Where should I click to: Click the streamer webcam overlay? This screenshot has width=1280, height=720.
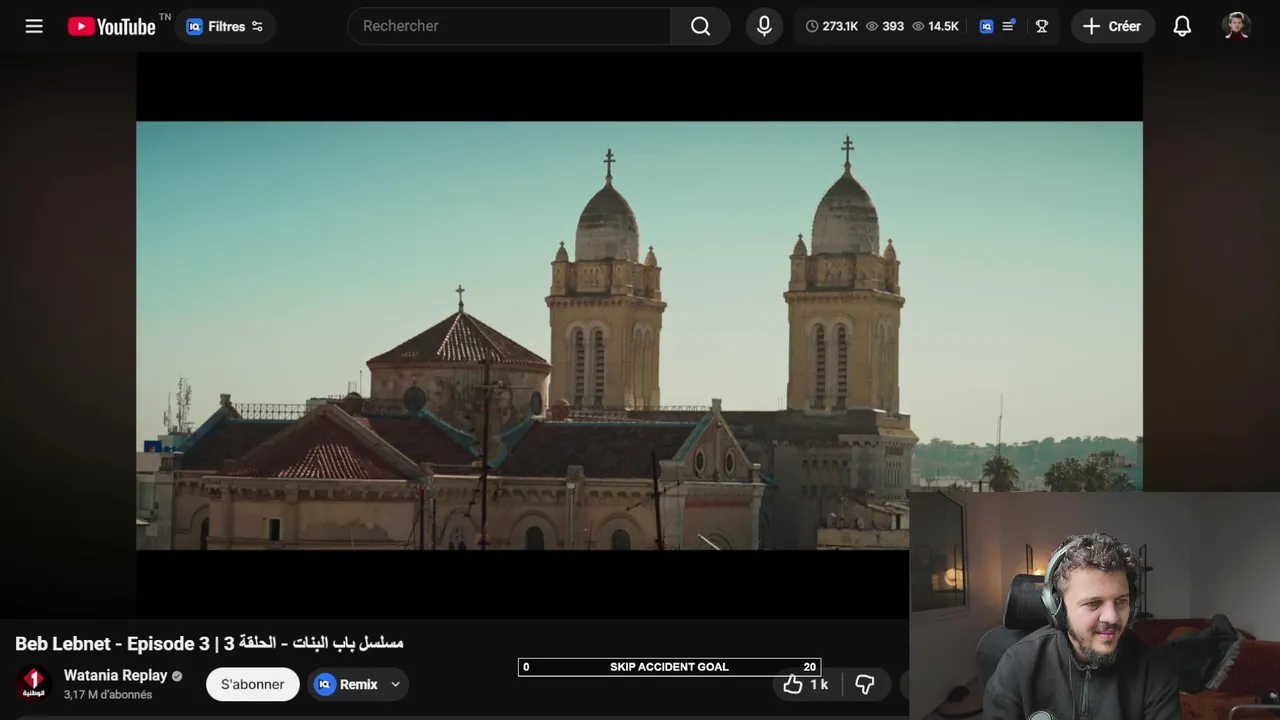point(1095,605)
